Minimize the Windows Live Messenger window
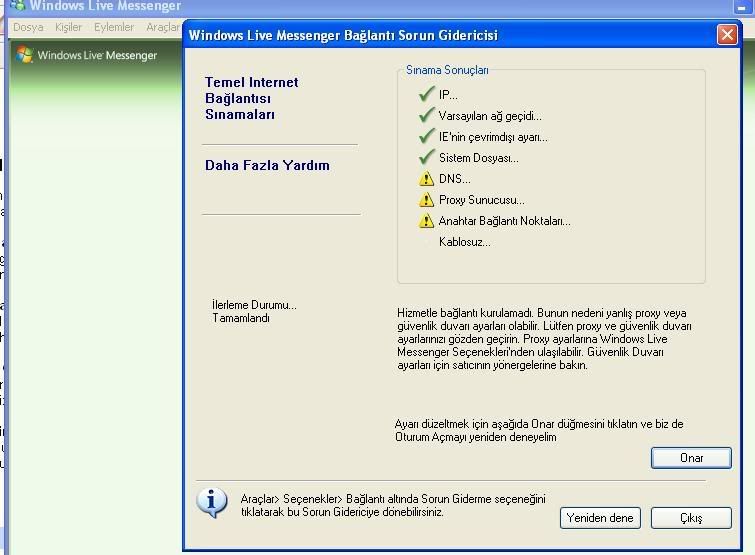The width and height of the screenshot is (755, 555). click(x=741, y=7)
